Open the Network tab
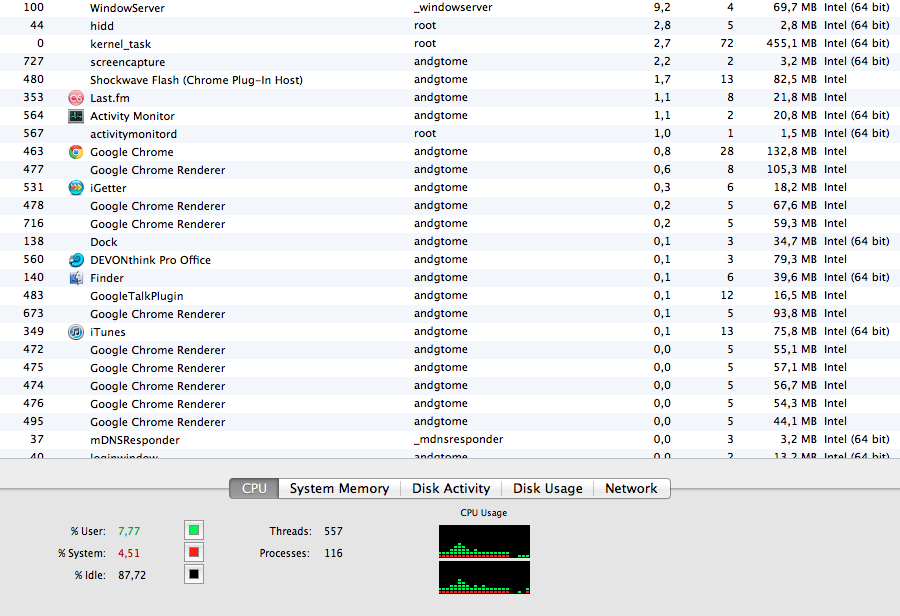 coord(631,489)
